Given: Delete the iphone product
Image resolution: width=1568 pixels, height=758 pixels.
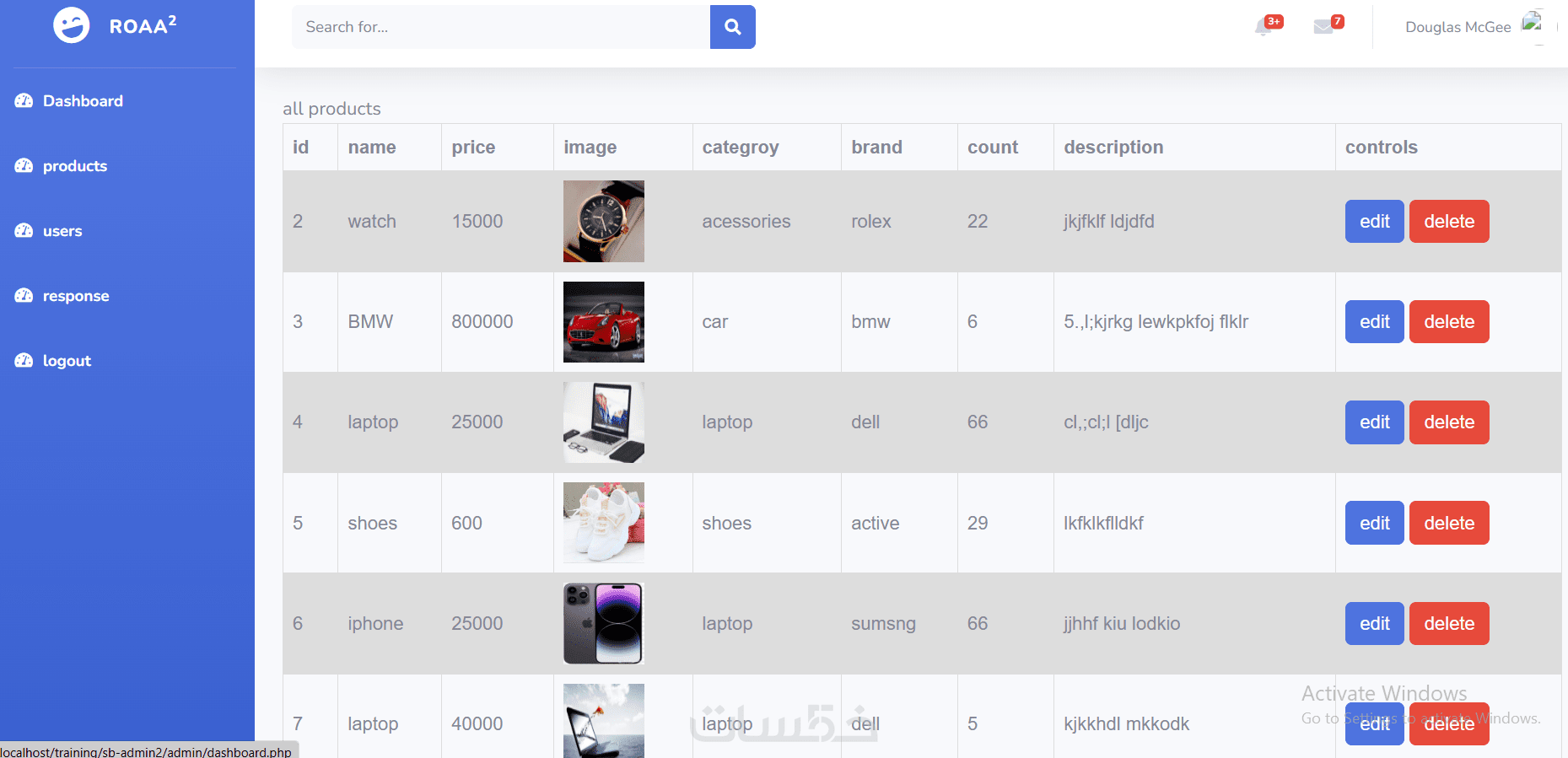Looking at the screenshot, I should 1449,623.
